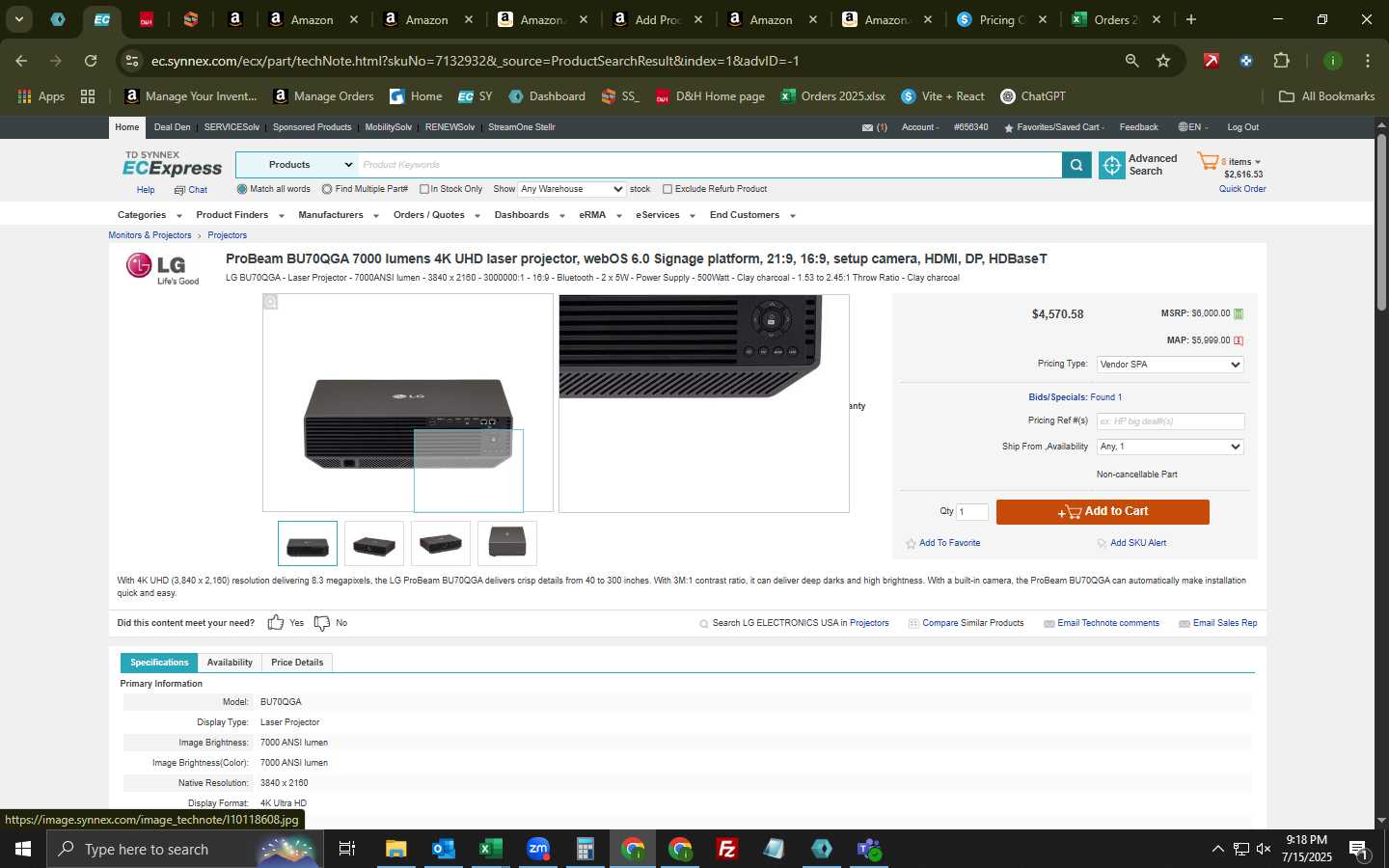Screen dimensions: 1389x868
Task: Open Zoom from the taskbar
Action: pyautogui.click(x=538, y=849)
